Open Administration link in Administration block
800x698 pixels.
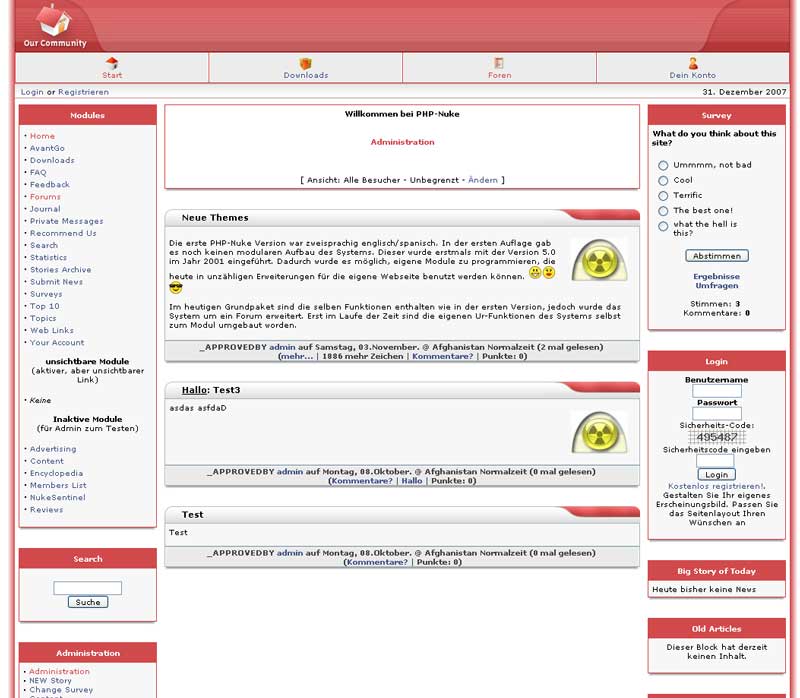[x=59, y=671]
